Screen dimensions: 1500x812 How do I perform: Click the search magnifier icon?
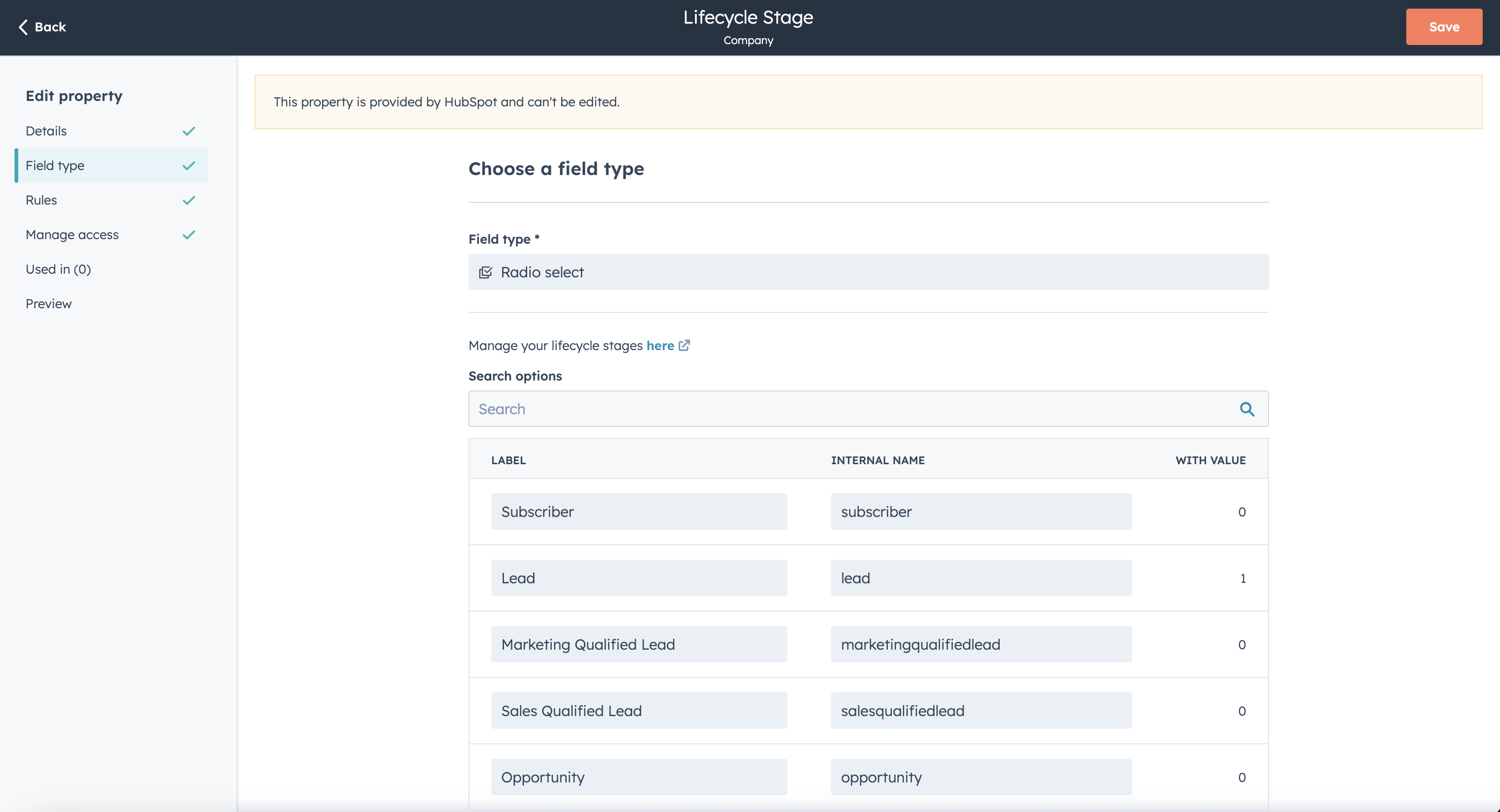point(1247,409)
